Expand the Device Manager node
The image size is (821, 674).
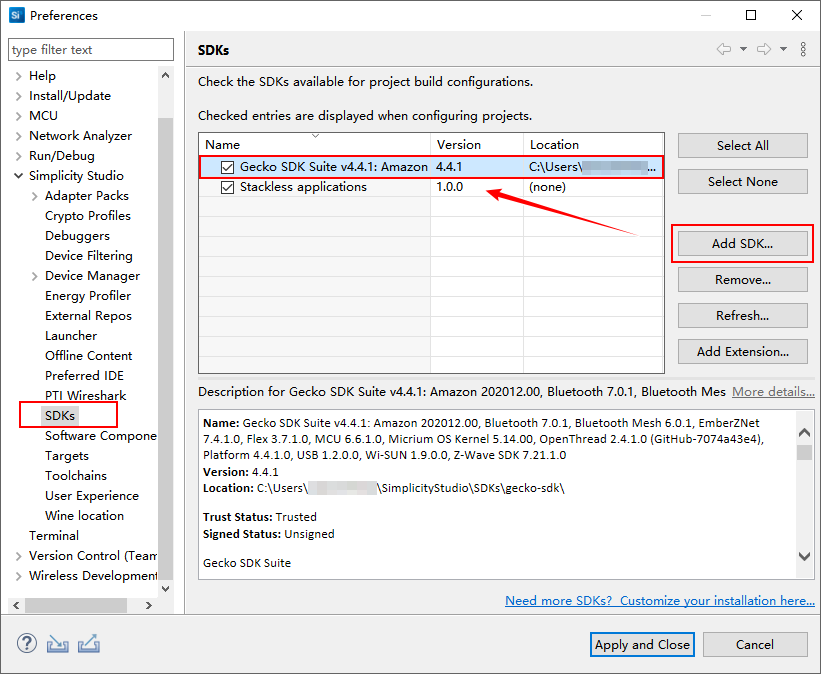pos(35,276)
